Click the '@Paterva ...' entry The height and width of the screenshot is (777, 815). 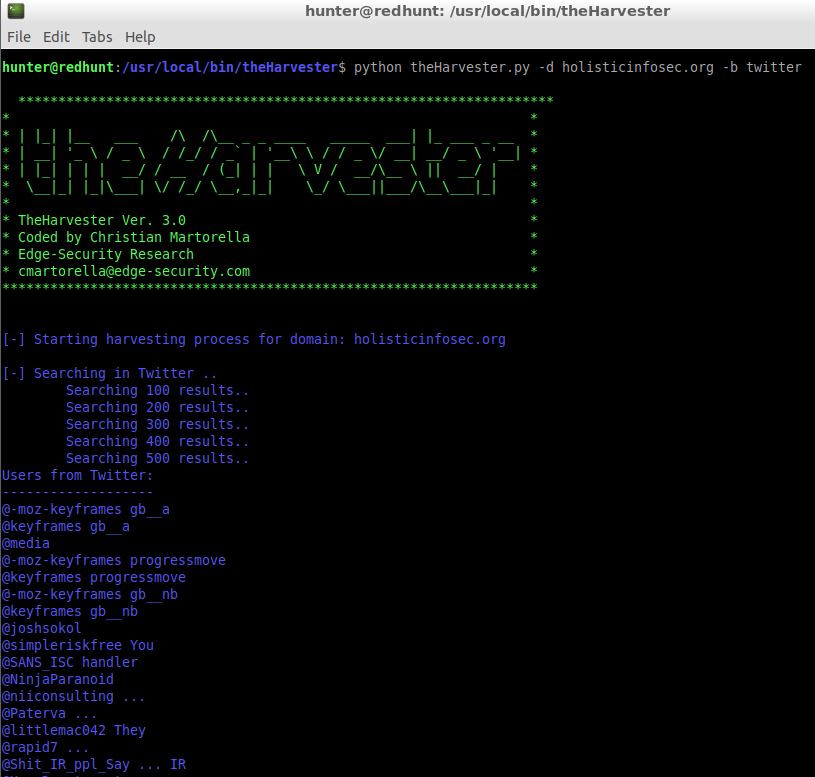pyautogui.click(x=49, y=714)
